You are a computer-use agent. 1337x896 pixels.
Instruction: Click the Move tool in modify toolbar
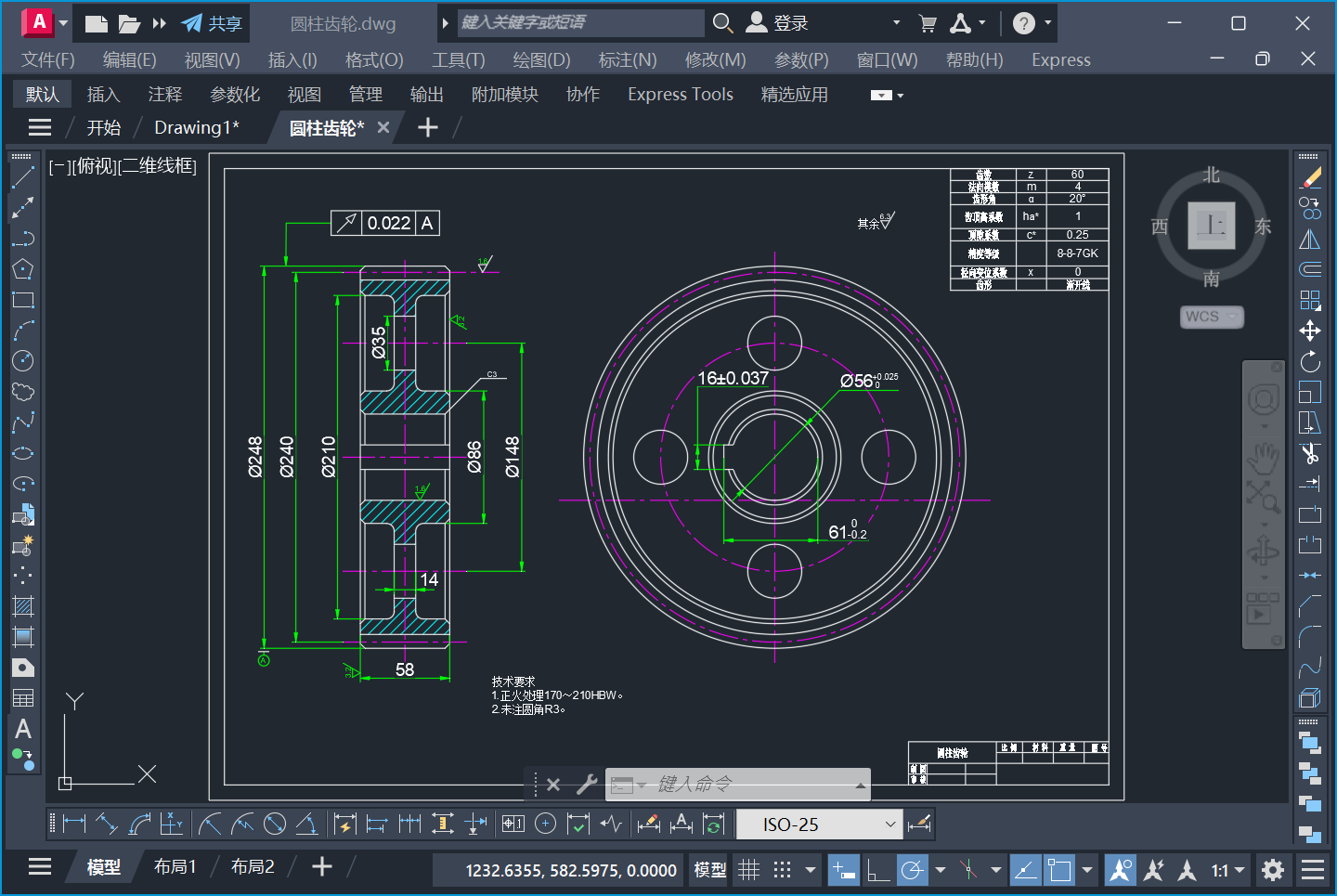click(1309, 331)
